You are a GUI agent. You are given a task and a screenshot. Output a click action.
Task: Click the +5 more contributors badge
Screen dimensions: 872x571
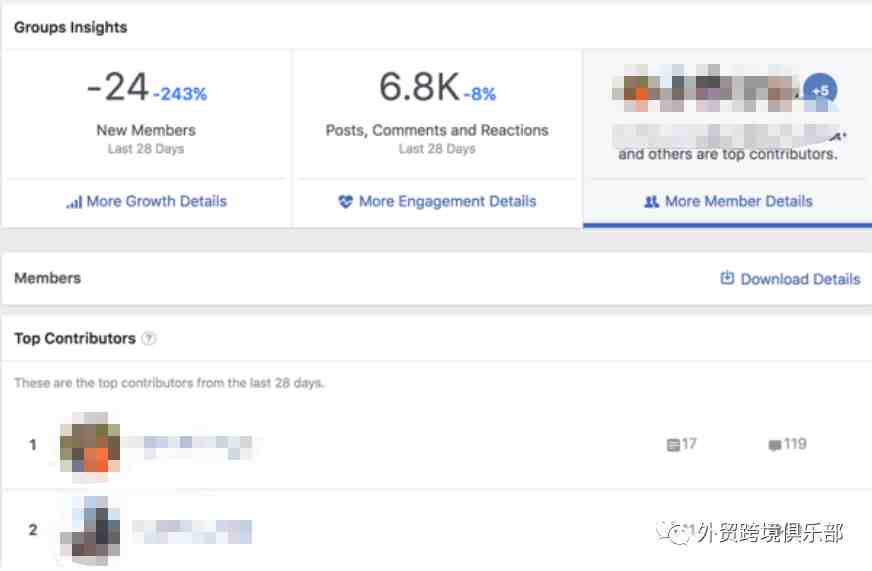(x=820, y=91)
